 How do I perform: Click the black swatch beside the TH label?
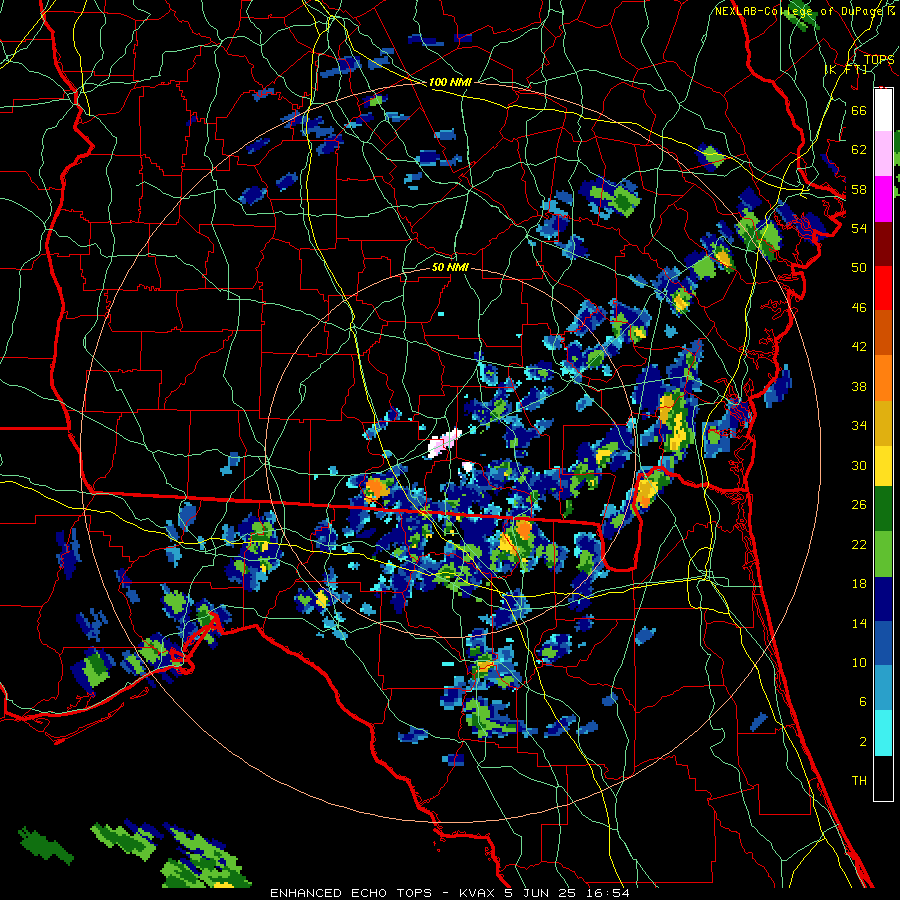coord(883,778)
